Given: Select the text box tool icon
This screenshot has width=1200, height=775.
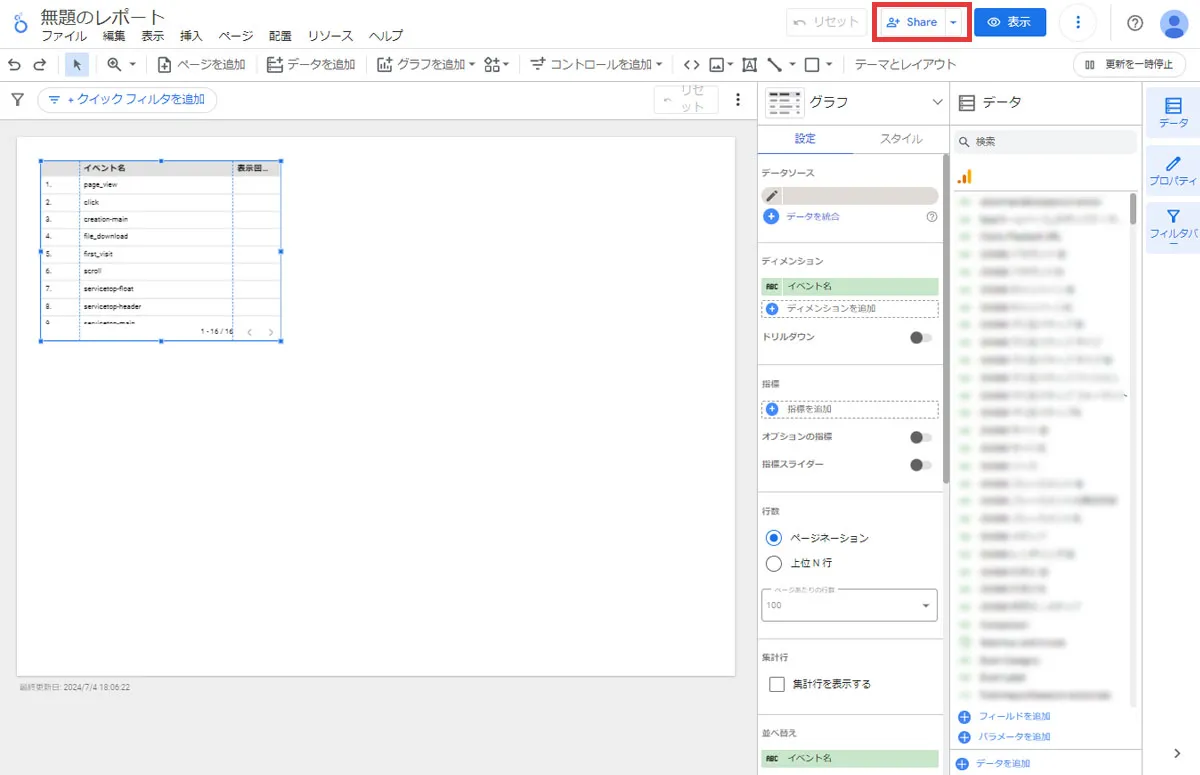Looking at the screenshot, I should click(x=749, y=64).
